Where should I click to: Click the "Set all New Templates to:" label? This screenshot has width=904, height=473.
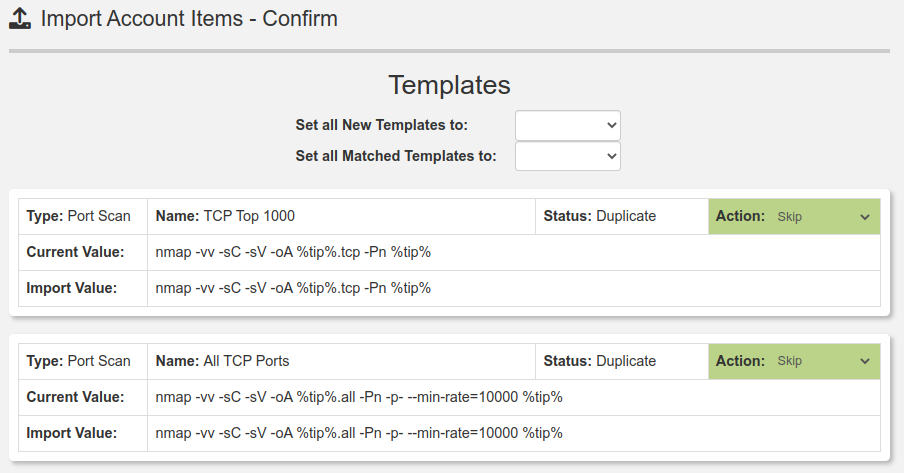click(x=381, y=125)
